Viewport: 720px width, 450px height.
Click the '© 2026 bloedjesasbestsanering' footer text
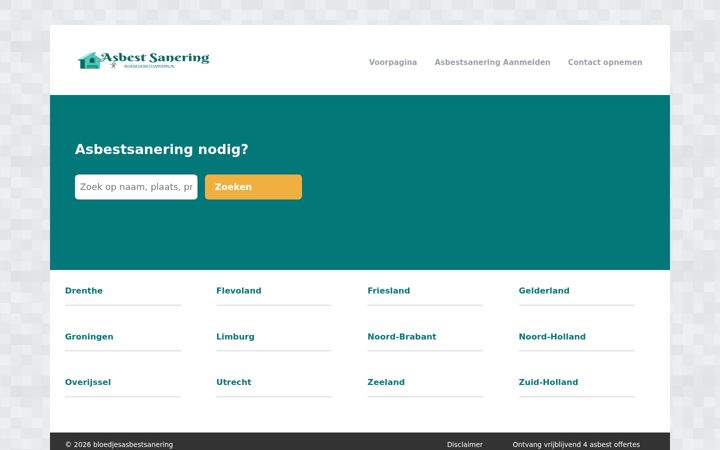(119, 444)
